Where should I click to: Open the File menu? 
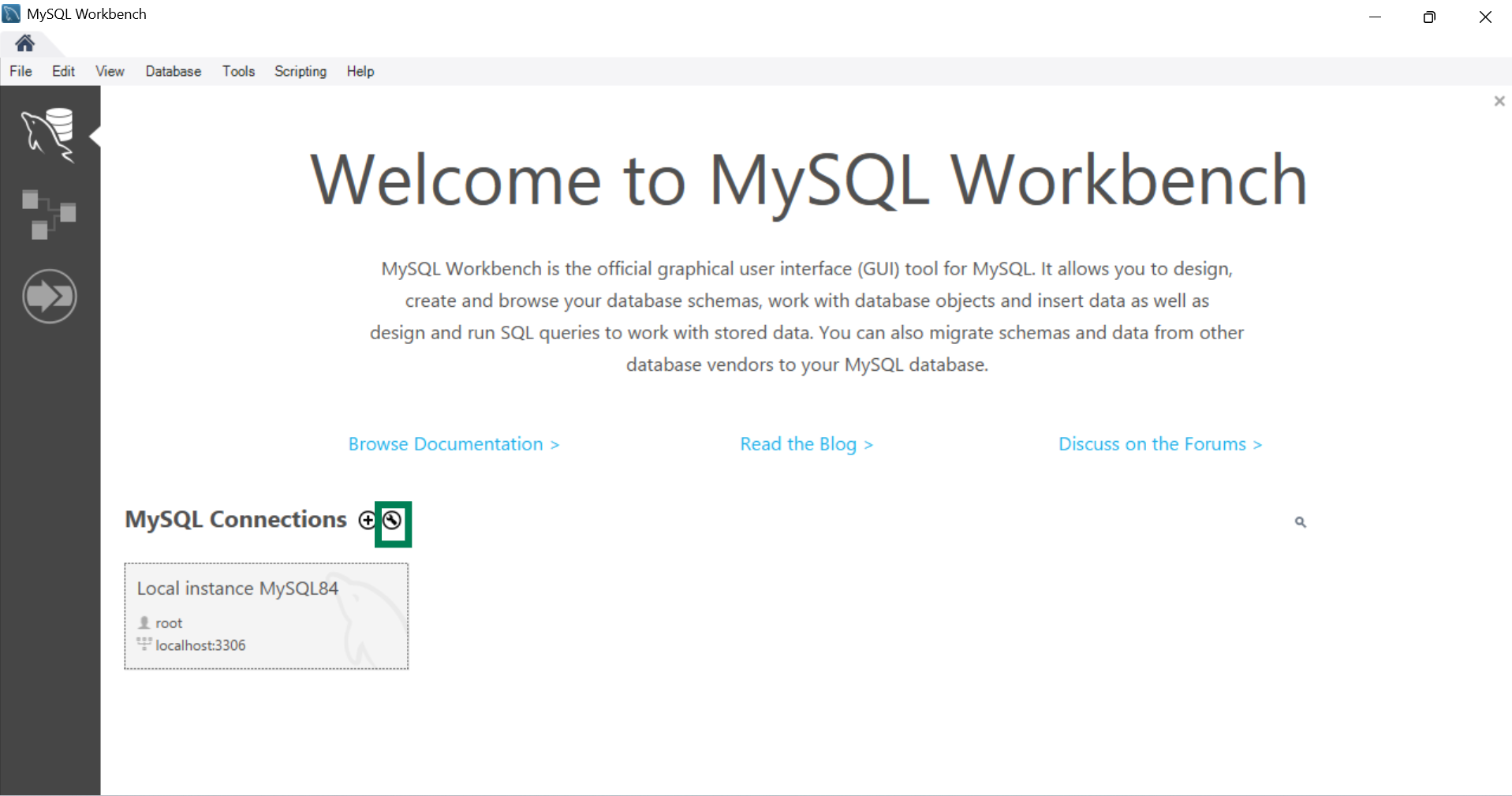tap(20, 71)
